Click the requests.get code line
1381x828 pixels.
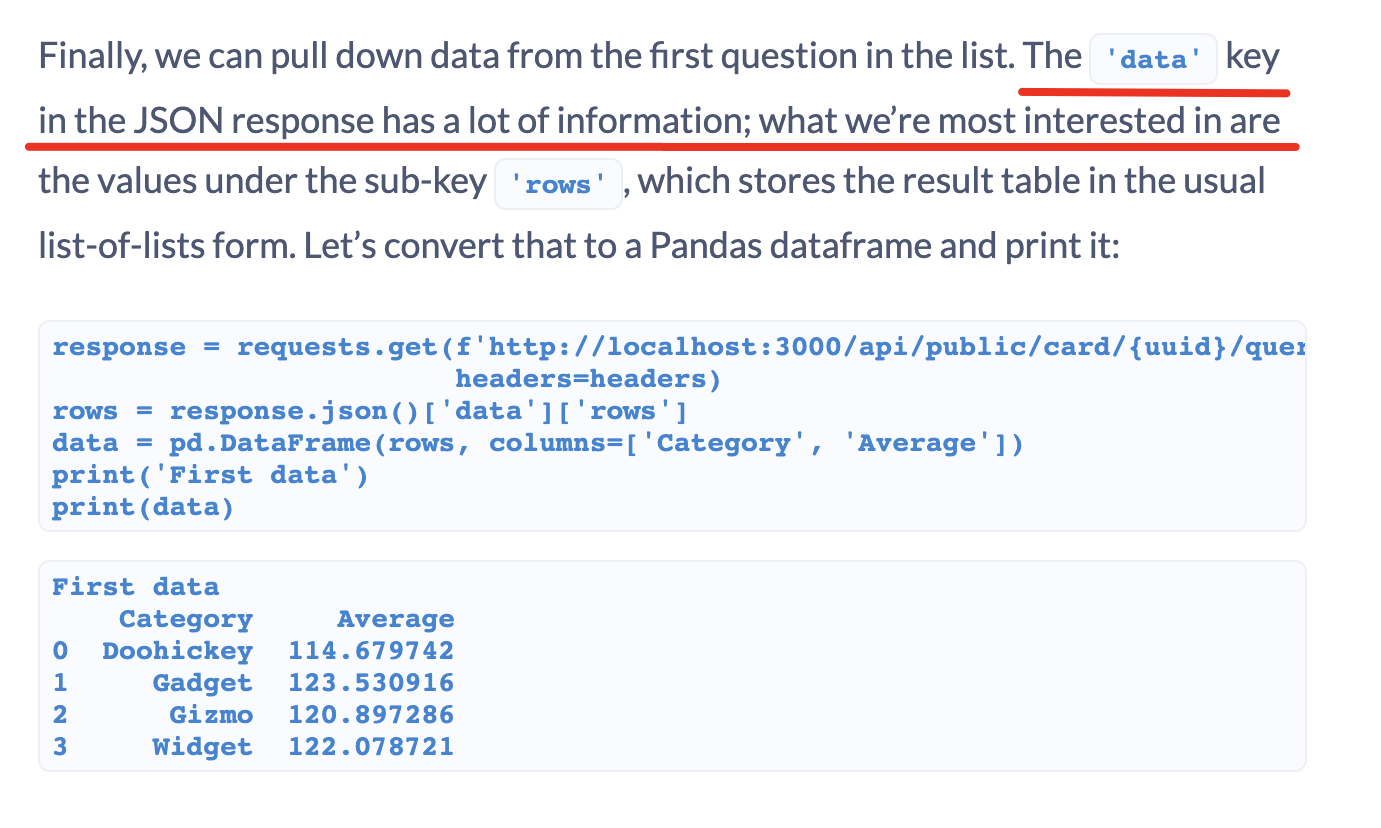[x=678, y=347]
